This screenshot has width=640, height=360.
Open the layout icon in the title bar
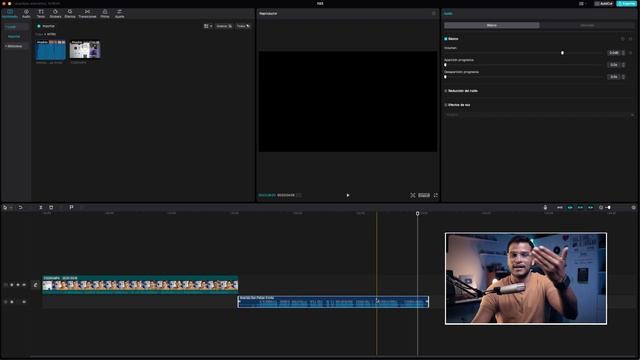click(581, 4)
